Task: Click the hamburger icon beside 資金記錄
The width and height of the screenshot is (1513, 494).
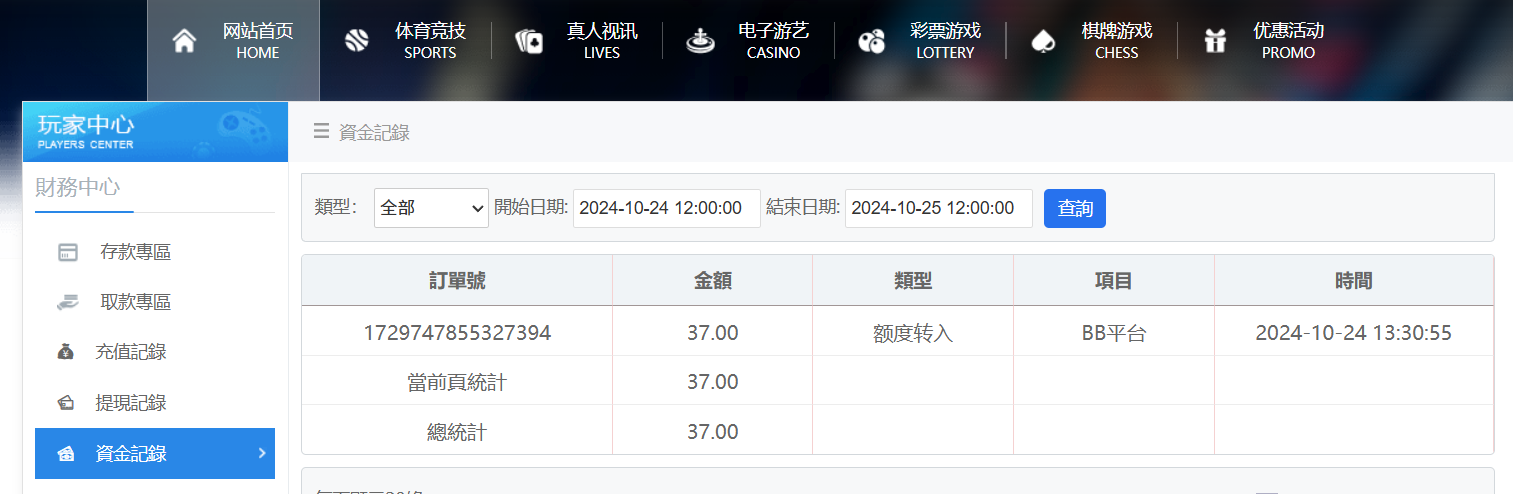Action: [321, 131]
